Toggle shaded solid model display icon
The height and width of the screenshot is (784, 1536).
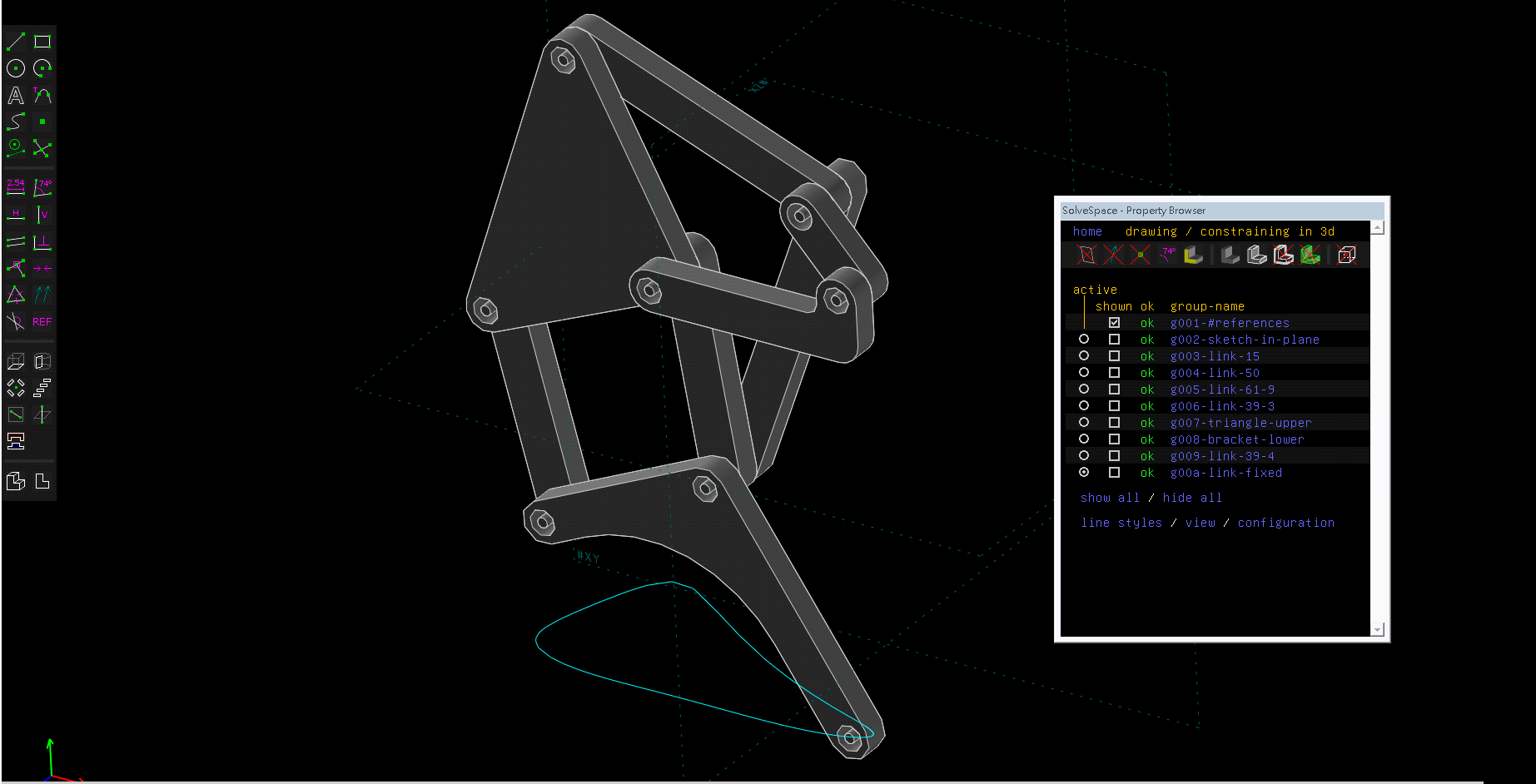[x=1230, y=255]
